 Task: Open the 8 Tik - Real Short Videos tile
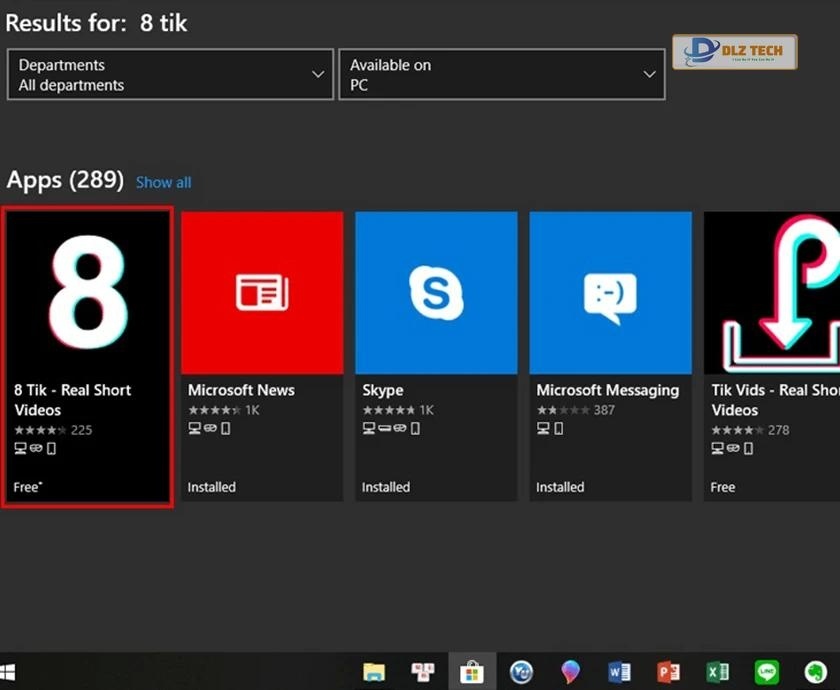(87, 292)
